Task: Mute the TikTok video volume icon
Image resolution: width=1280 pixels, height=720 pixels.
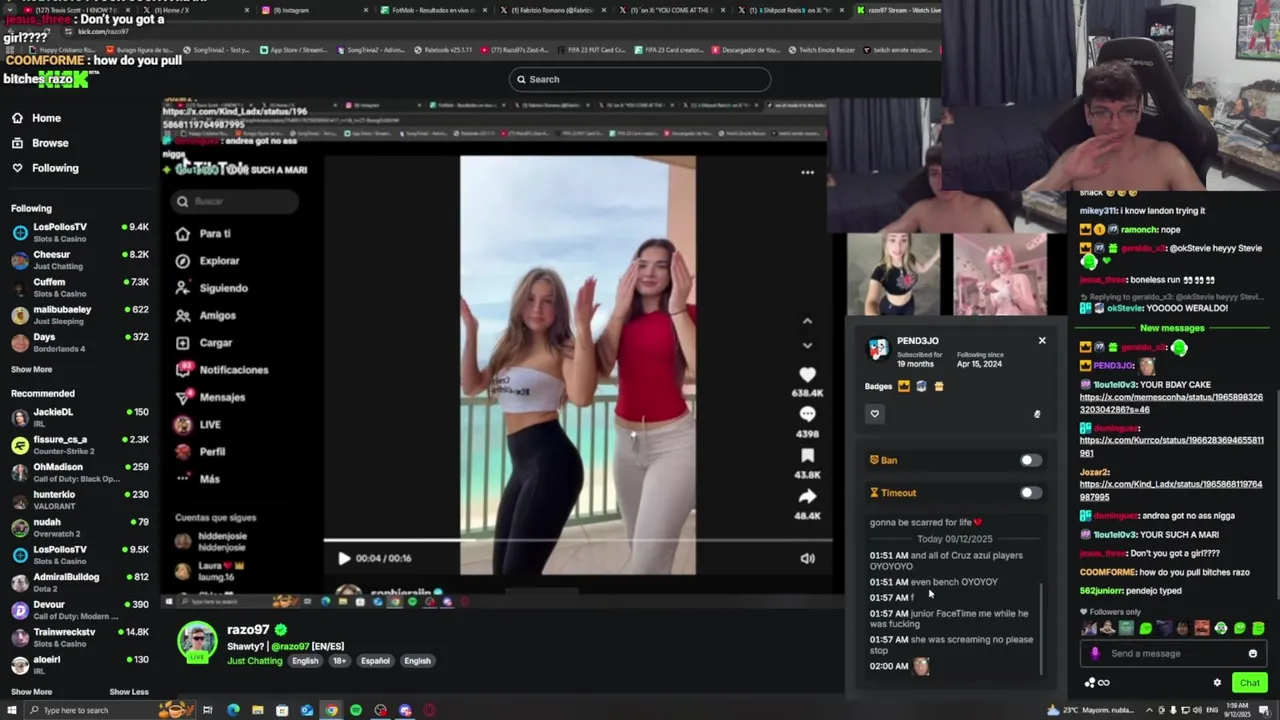Action: pos(807,559)
